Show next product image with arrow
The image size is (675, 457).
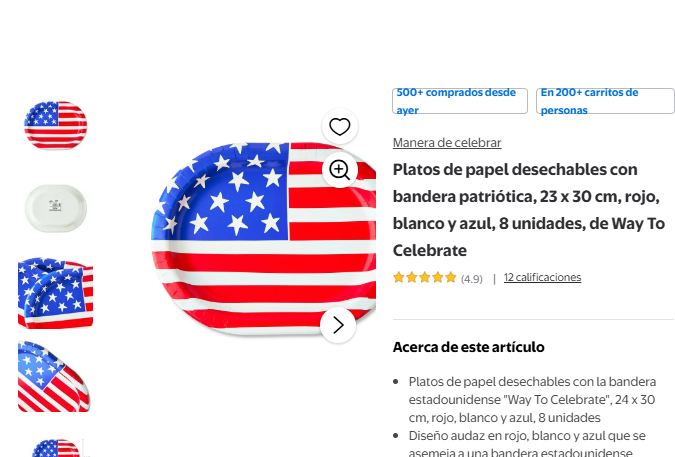[338, 325]
